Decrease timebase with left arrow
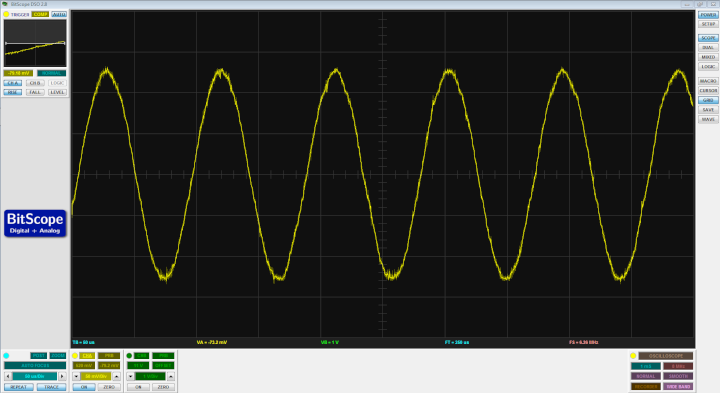This screenshot has height=393, width=720. (x=8, y=376)
